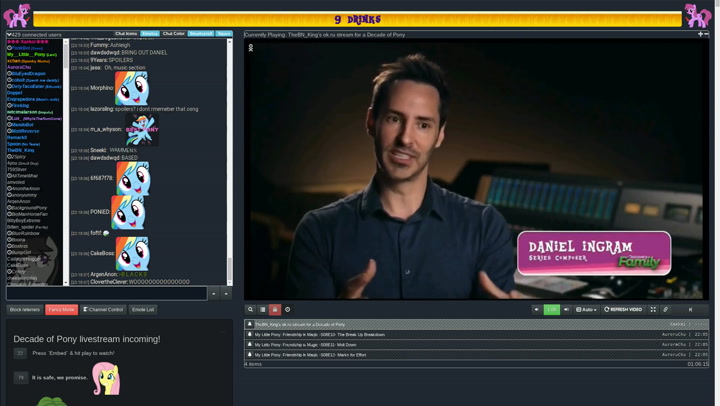Select the Chat Color option
The image size is (720, 406).
[174, 34]
